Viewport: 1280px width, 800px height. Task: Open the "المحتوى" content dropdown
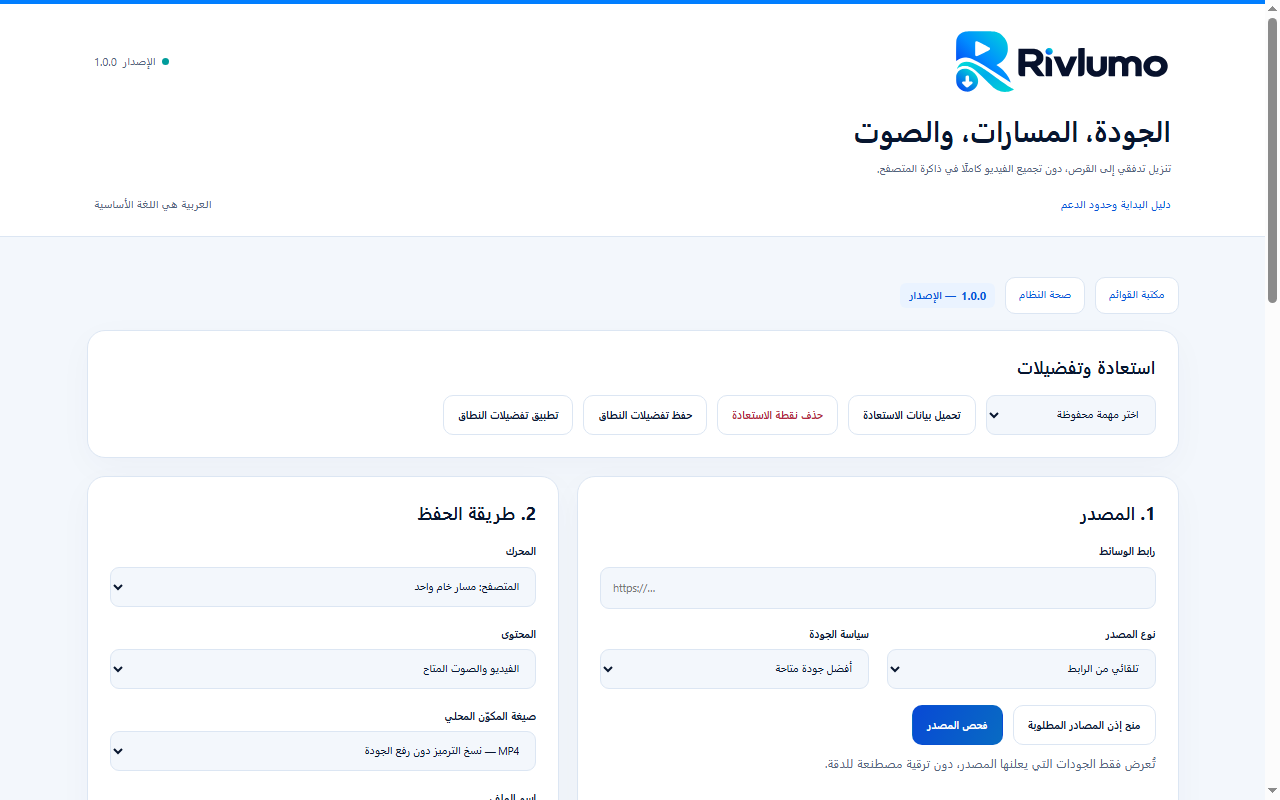(323, 669)
